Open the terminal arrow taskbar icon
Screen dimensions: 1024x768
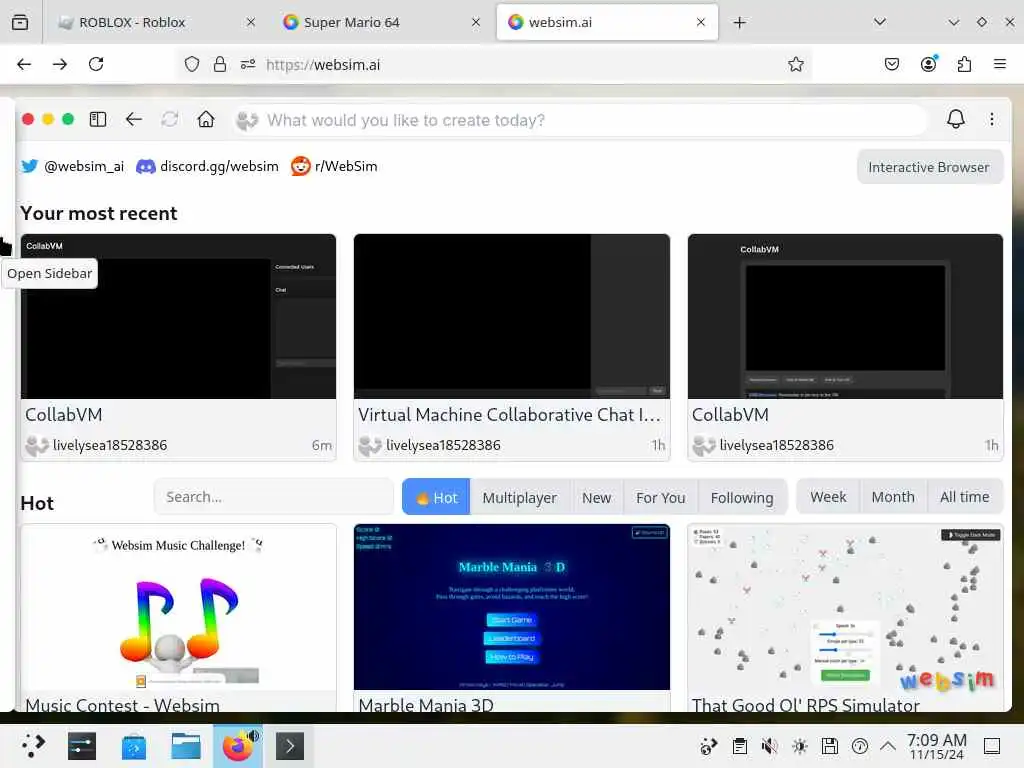(290, 746)
